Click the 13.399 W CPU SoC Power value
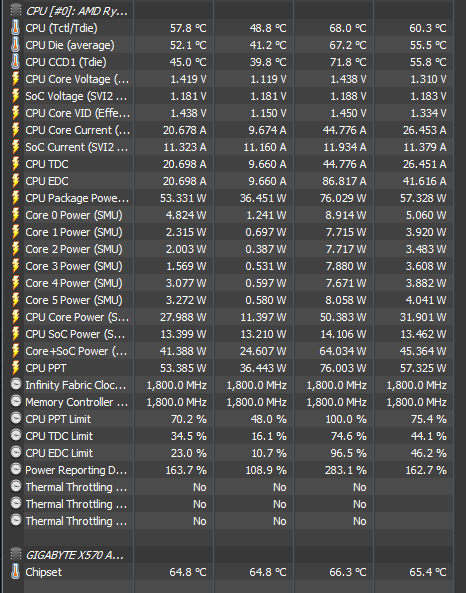466x593 pixels. tap(183, 334)
